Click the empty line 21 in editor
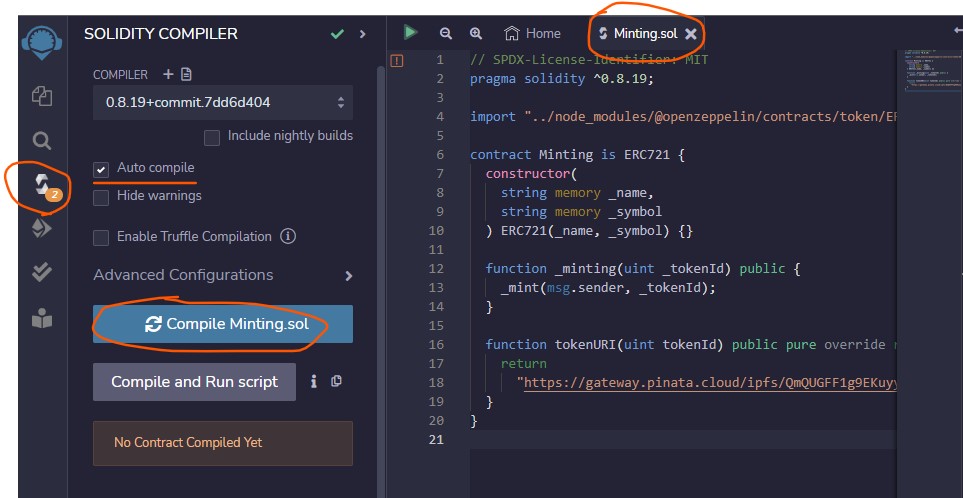Screen dimensions: 963x498 (x=682, y=440)
